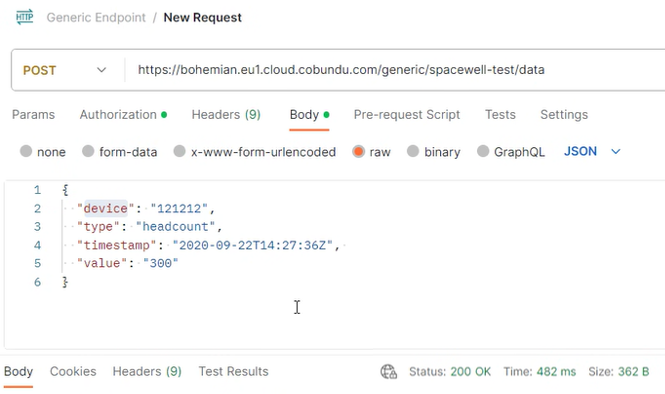
Task: Switch to the Tests tab
Action: [x=500, y=115]
